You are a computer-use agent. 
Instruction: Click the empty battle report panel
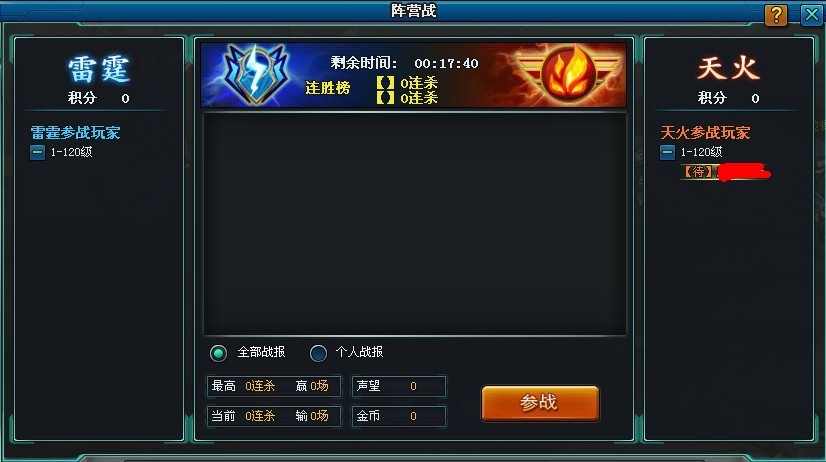tap(415, 224)
